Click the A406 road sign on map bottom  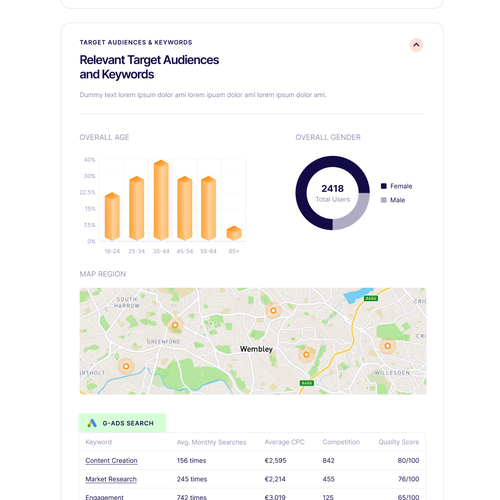(x=307, y=383)
